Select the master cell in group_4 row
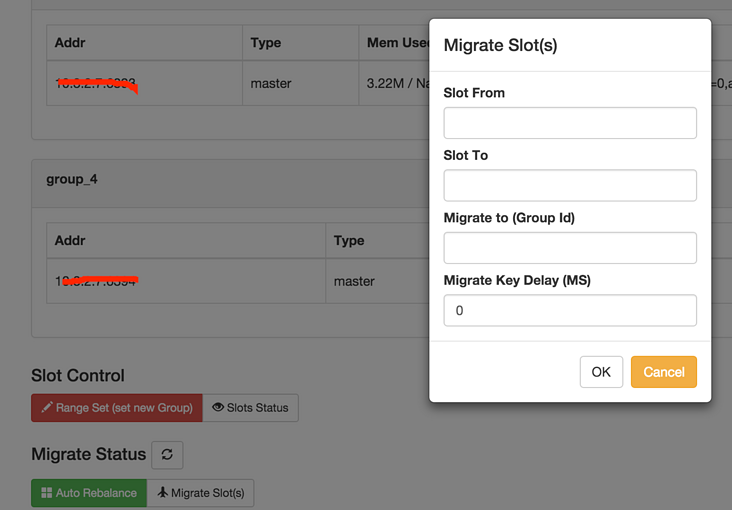 pos(354,282)
